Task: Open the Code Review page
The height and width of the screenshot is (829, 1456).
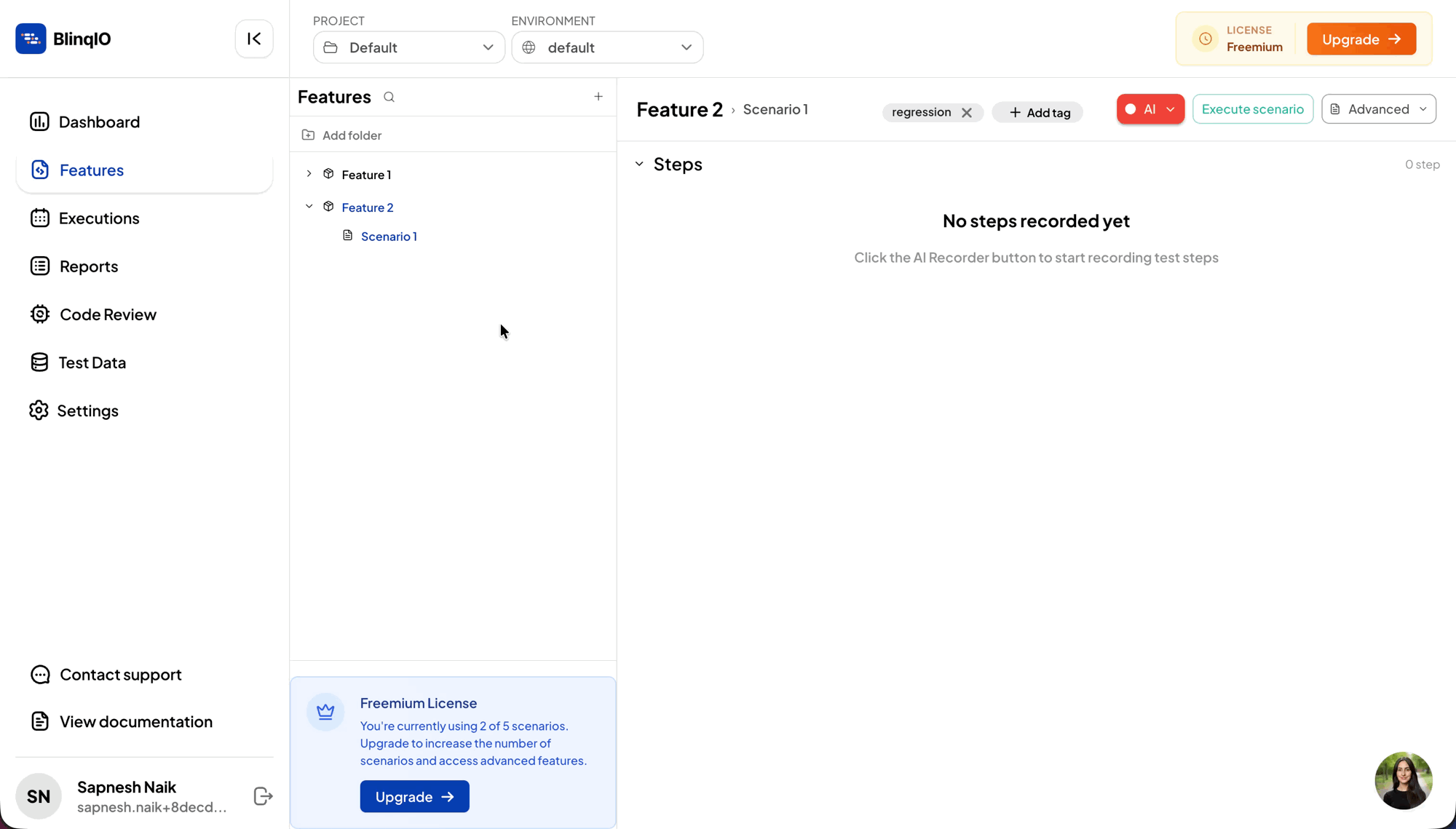Action: pos(108,314)
